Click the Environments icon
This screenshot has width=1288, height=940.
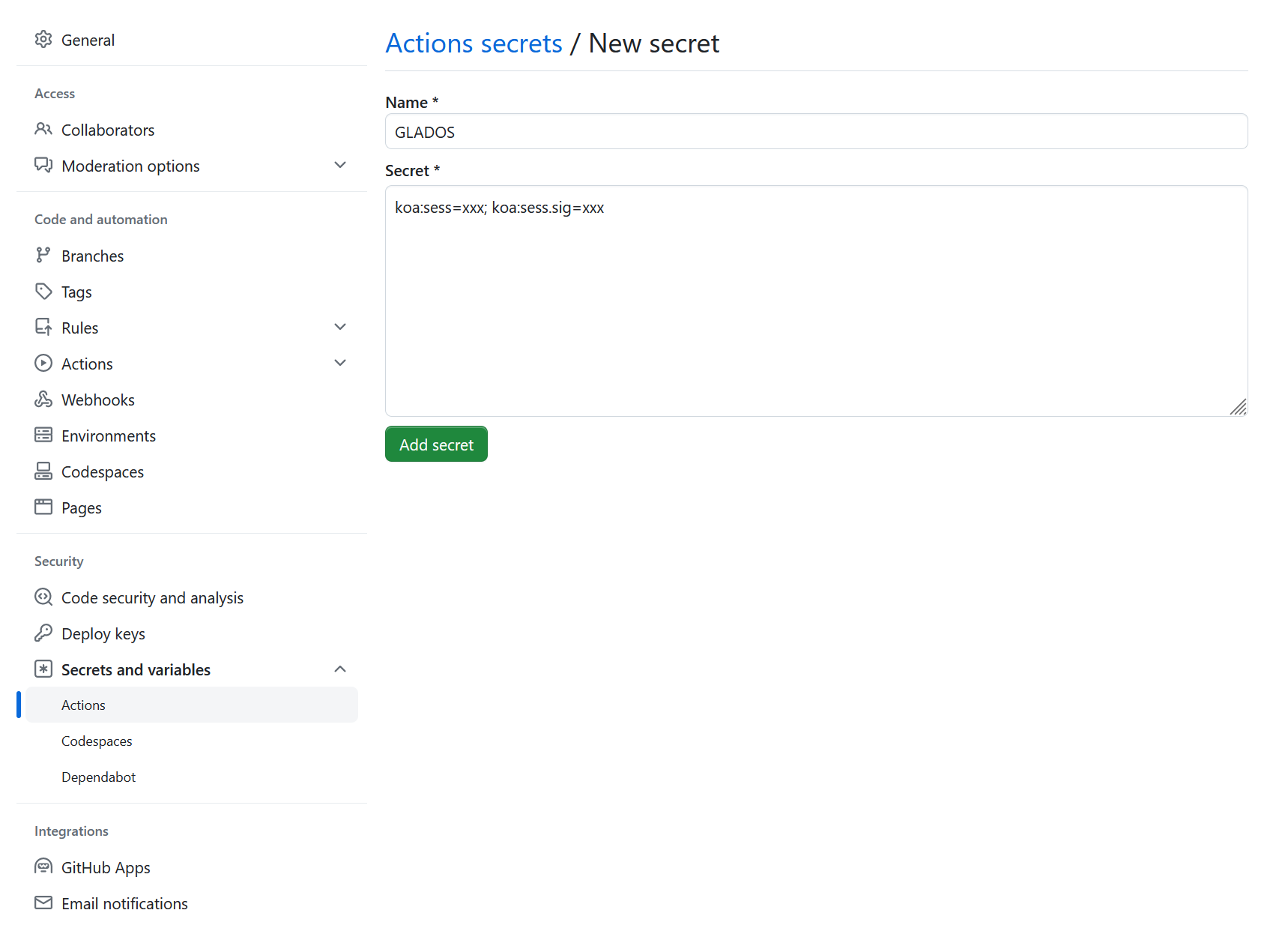(x=43, y=435)
